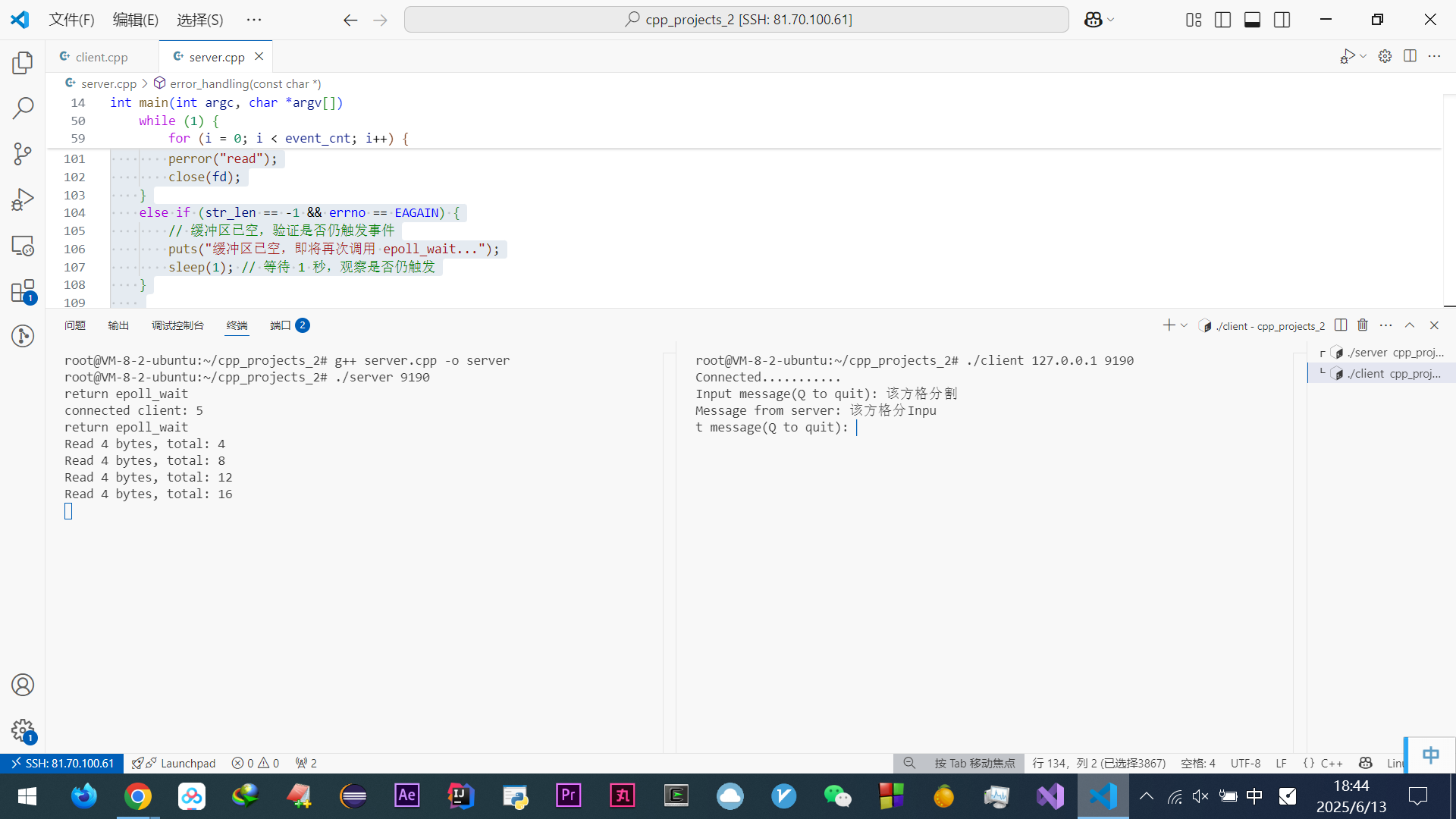Screen dimensions: 1456x819
Task: Kill terminal with trash icon
Action: pyautogui.click(x=1363, y=325)
